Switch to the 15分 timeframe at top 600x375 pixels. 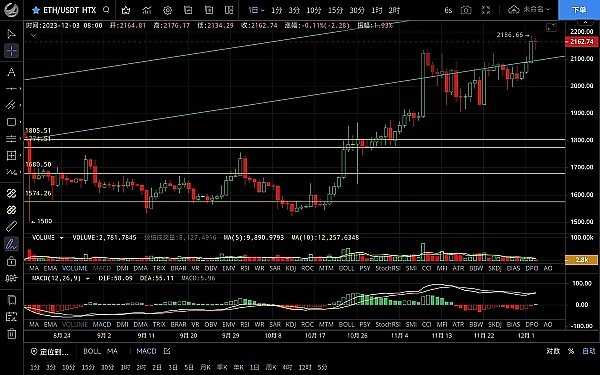pos(335,10)
